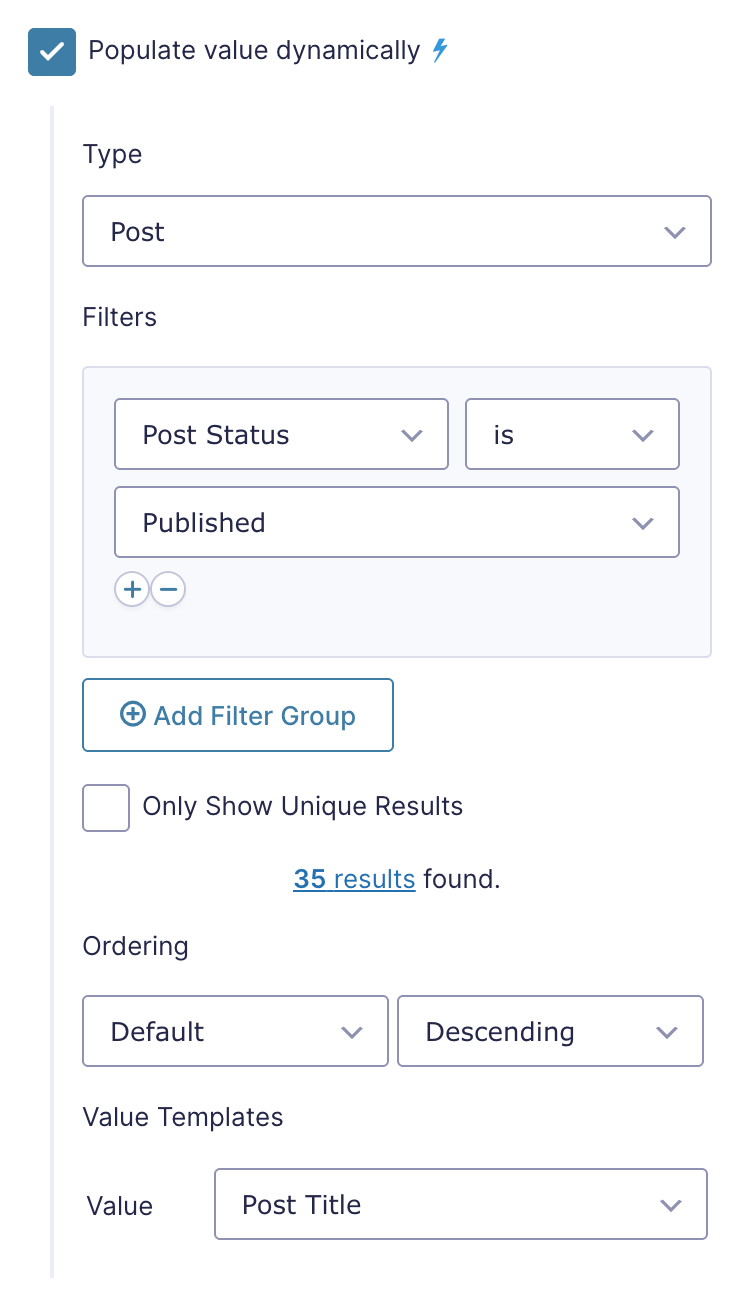Click chevron arrow on Descending select
The image size is (740, 1306).
point(667,1032)
